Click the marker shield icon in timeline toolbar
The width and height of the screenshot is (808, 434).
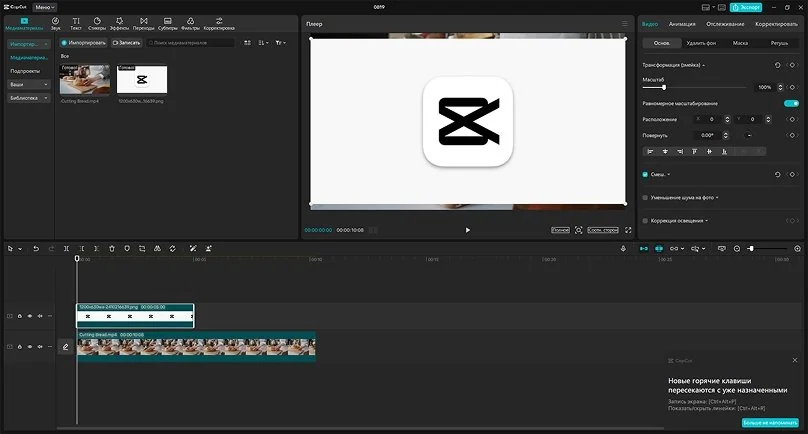[x=127, y=248]
